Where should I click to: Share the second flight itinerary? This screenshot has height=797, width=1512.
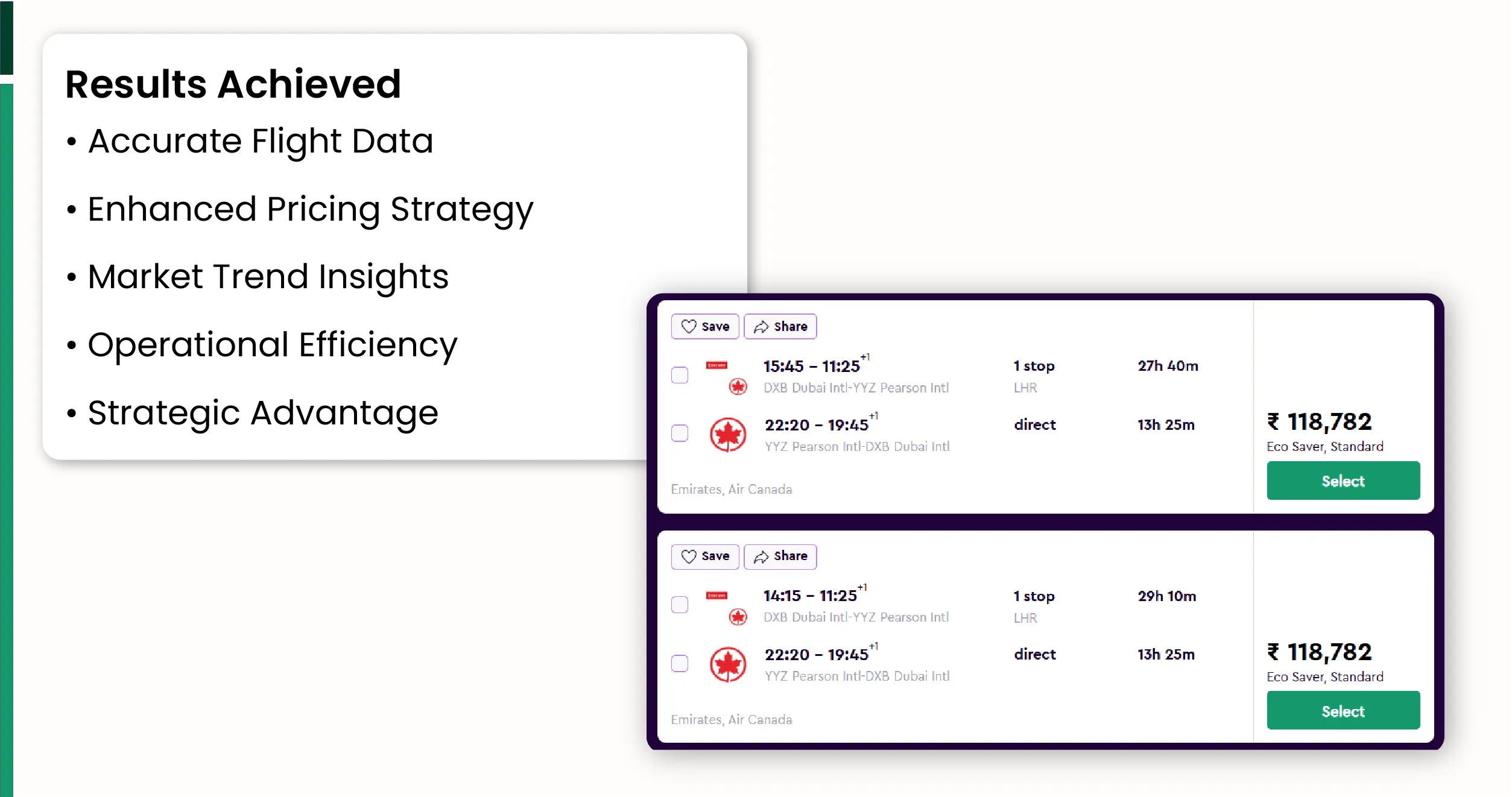click(780, 556)
